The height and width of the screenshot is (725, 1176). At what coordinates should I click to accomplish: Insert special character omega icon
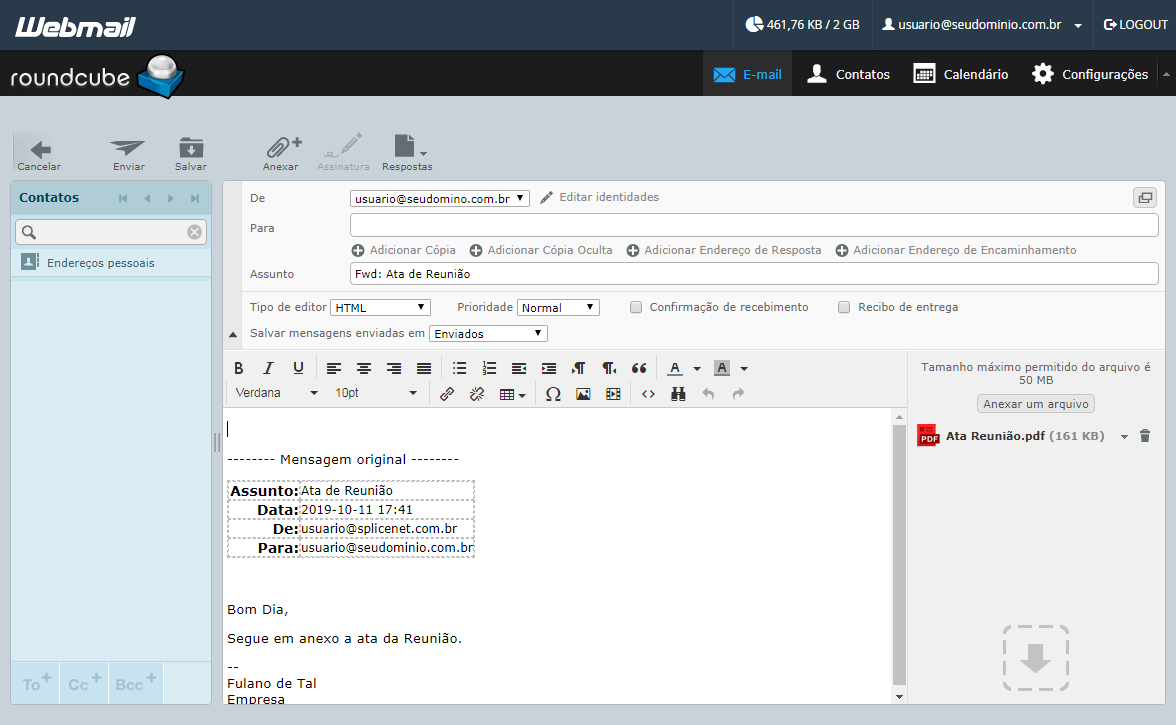pos(554,394)
